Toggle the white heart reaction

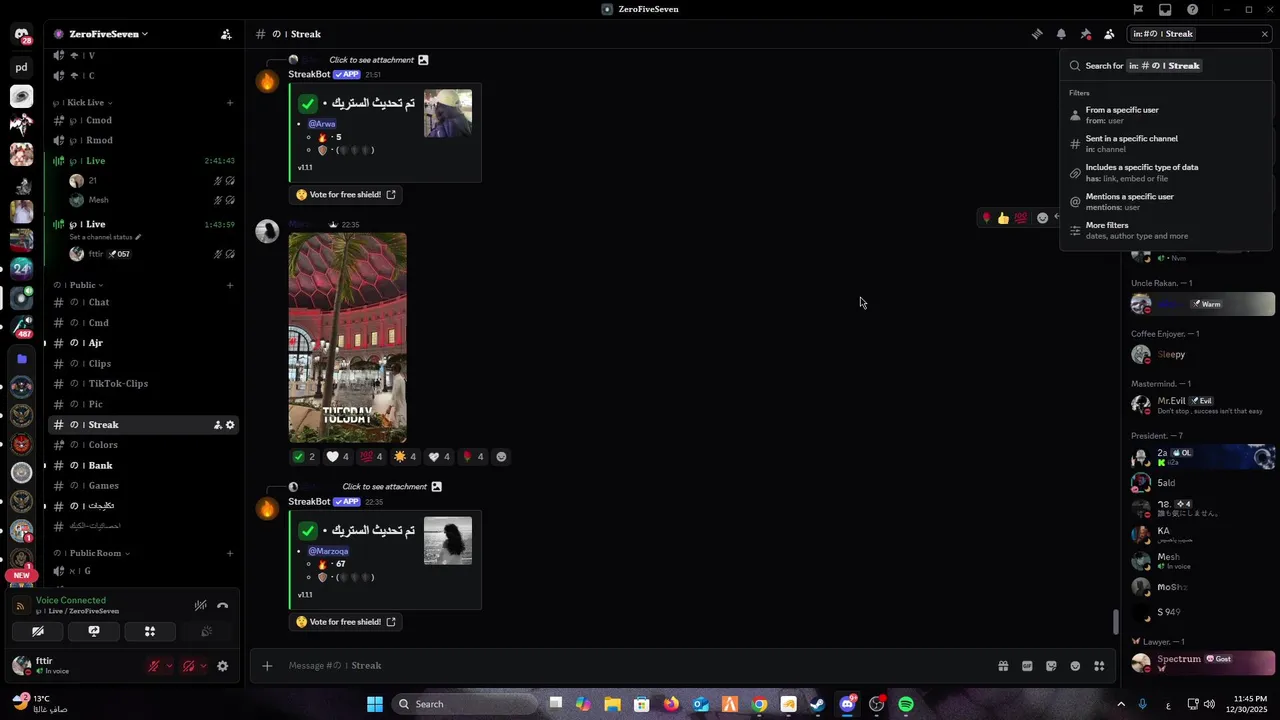pyautogui.click(x=338, y=457)
